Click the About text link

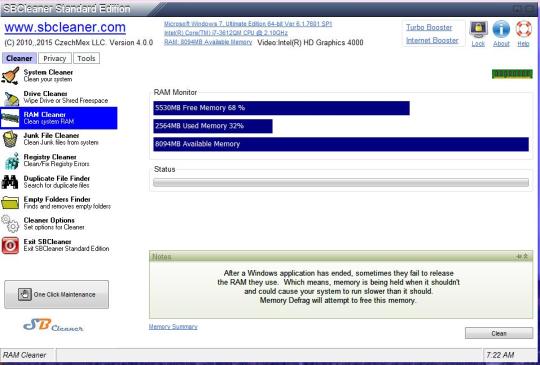point(501,44)
